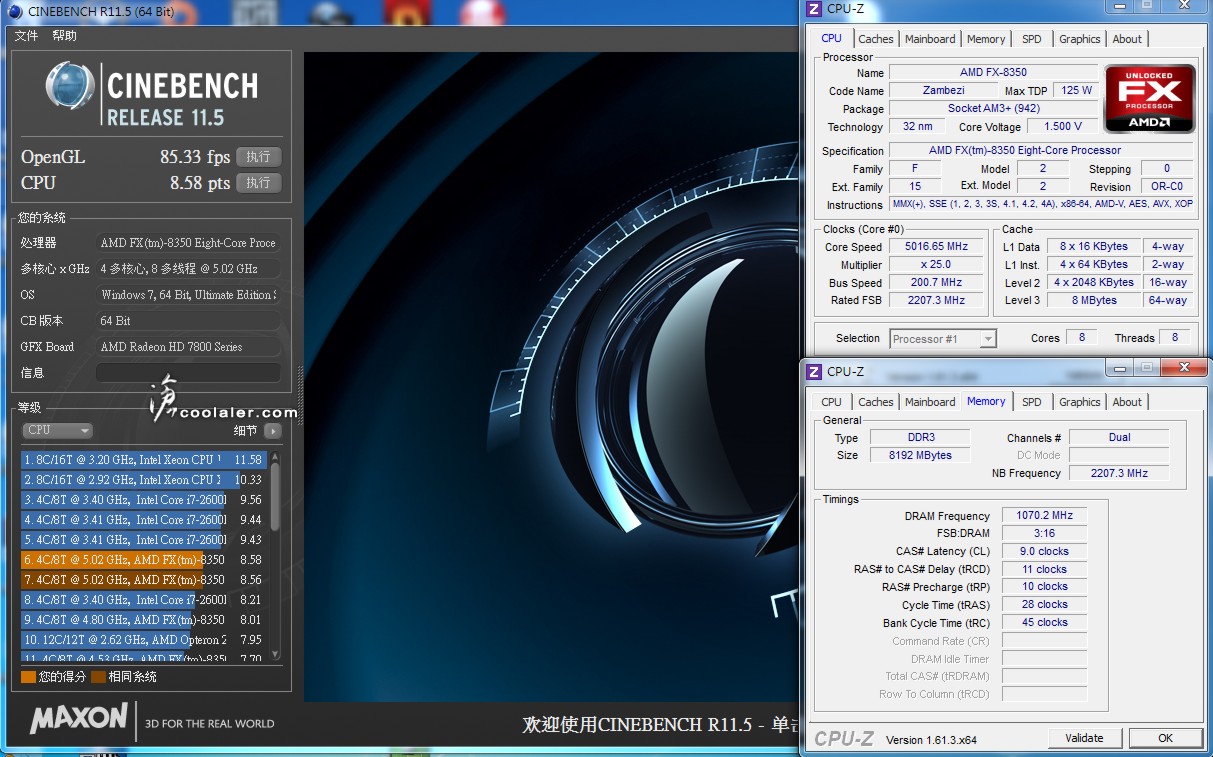Image resolution: width=1213 pixels, height=757 pixels.
Task: Click the CPU-Z icon in the CPU tab window's title bar
Action: pos(814,9)
